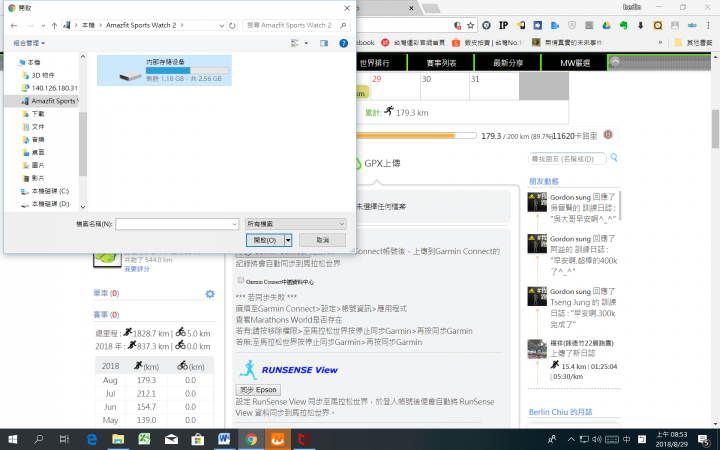Viewport: 720px width, 450px height.
Task: Open the Chrome three-dot menu
Action: click(709, 26)
